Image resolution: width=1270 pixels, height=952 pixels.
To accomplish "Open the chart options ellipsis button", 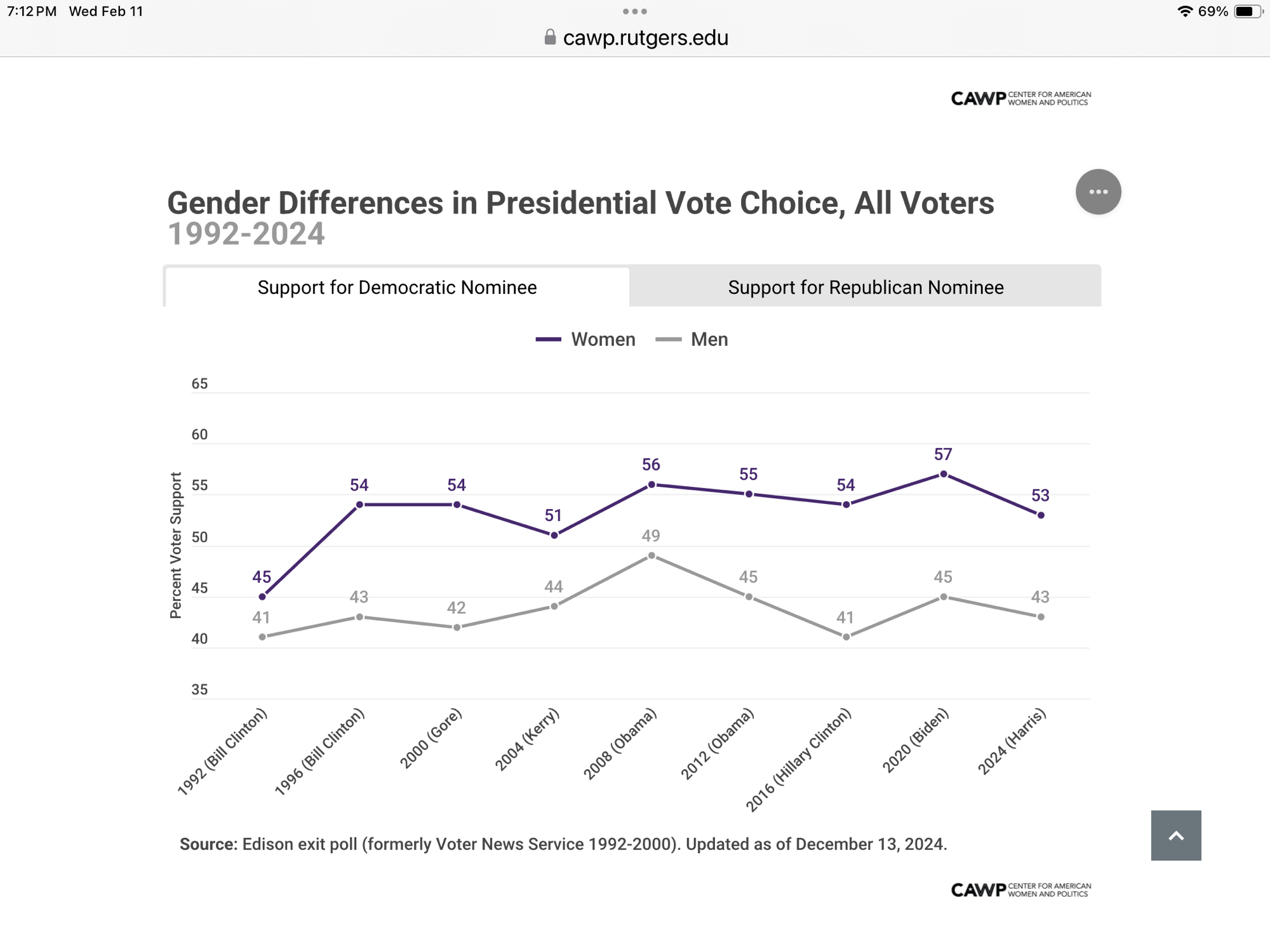I will [1098, 192].
